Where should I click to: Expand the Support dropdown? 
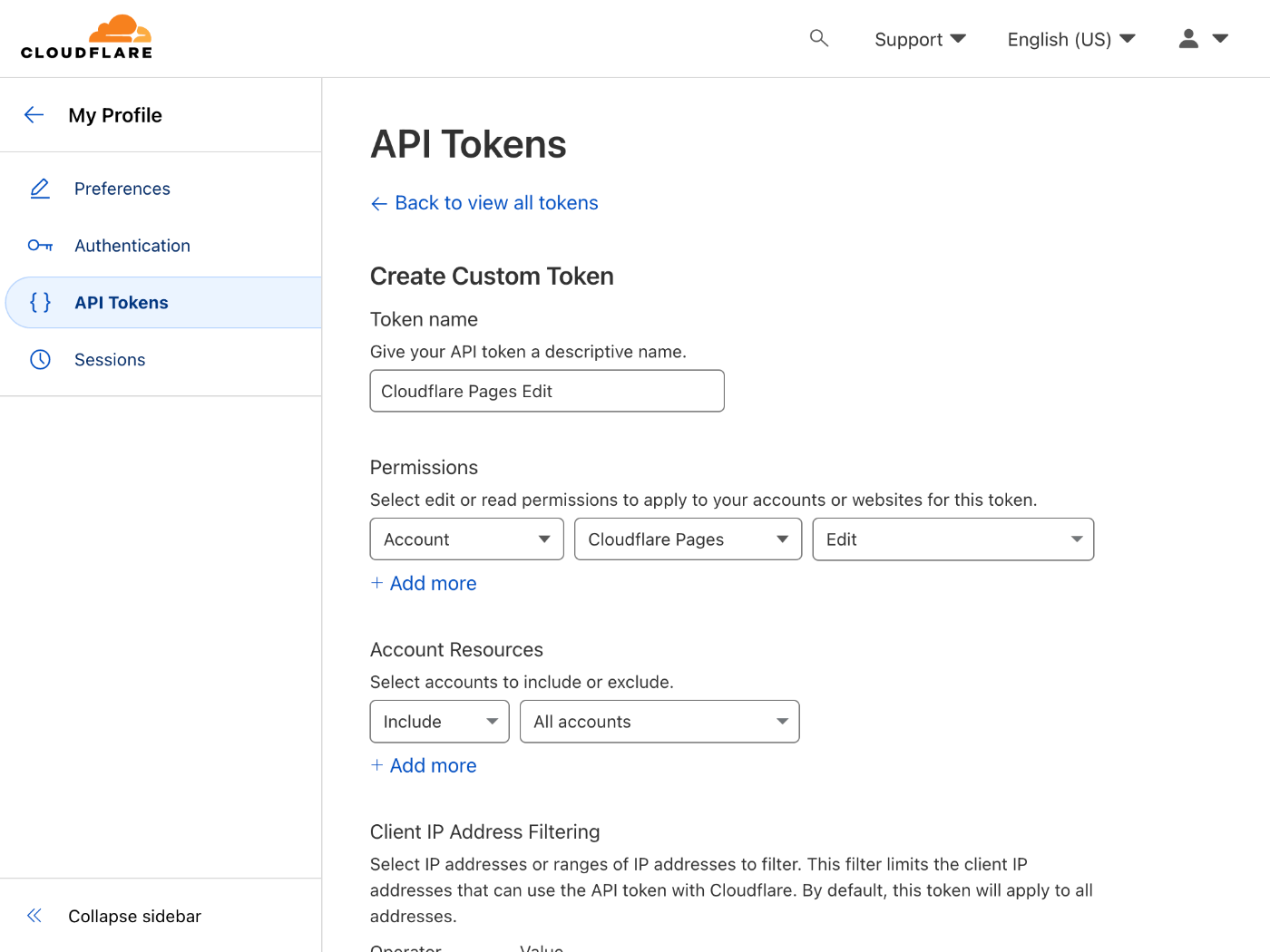point(920,39)
